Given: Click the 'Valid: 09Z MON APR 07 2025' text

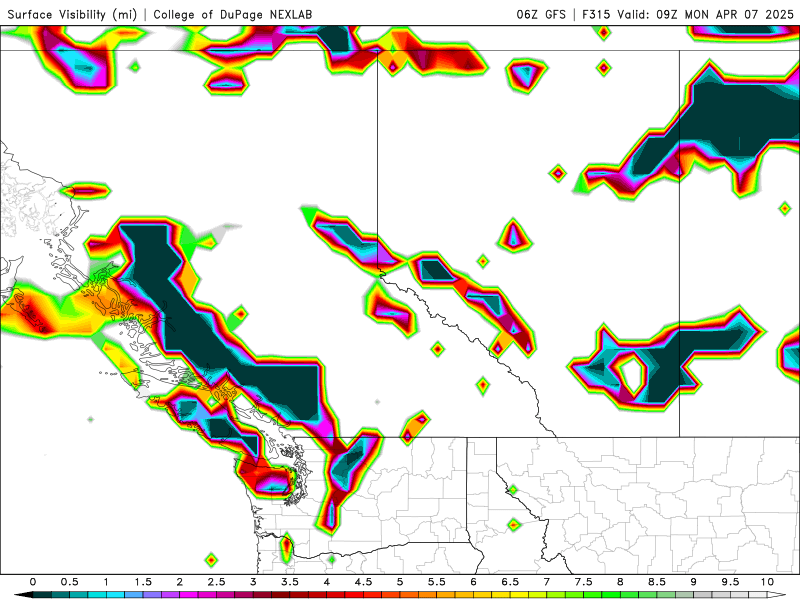Looking at the screenshot, I should tap(706, 14).
